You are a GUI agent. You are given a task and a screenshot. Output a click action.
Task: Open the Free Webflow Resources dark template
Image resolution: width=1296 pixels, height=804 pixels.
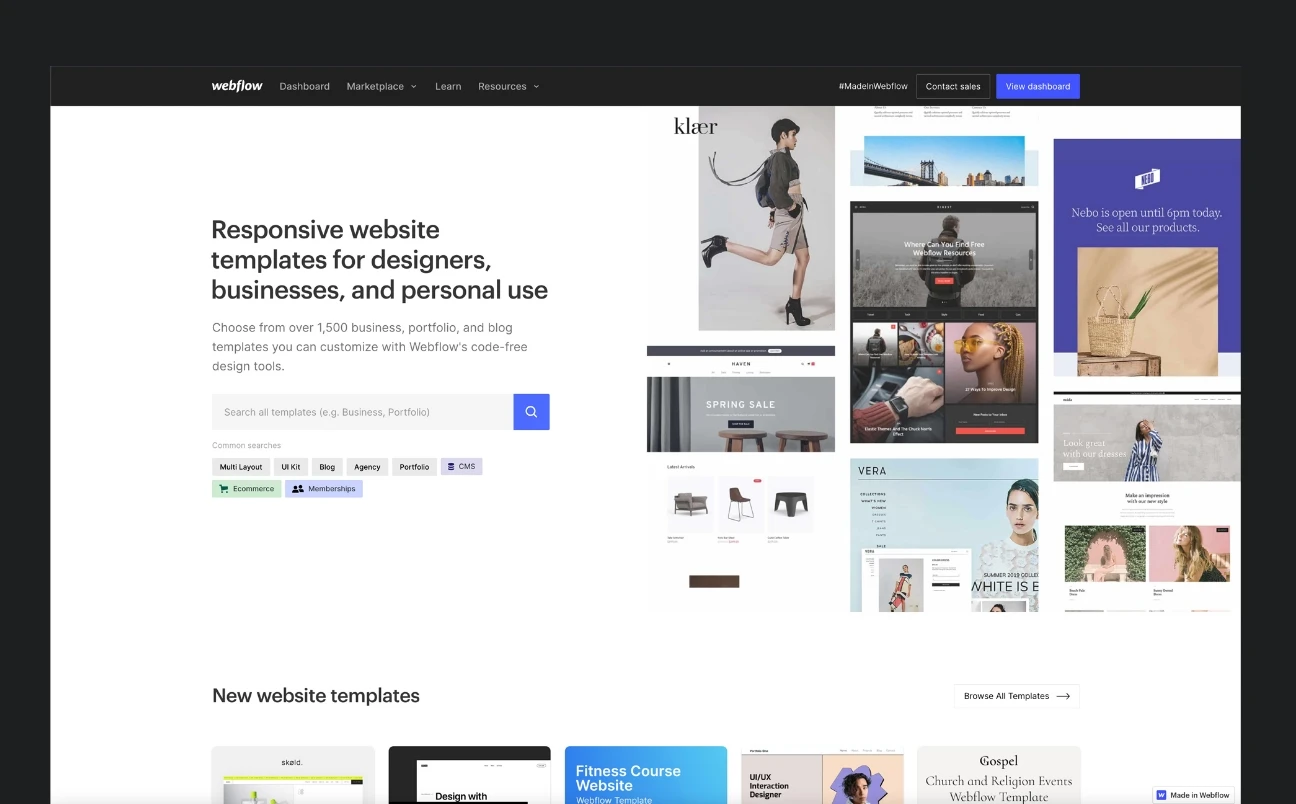point(944,322)
